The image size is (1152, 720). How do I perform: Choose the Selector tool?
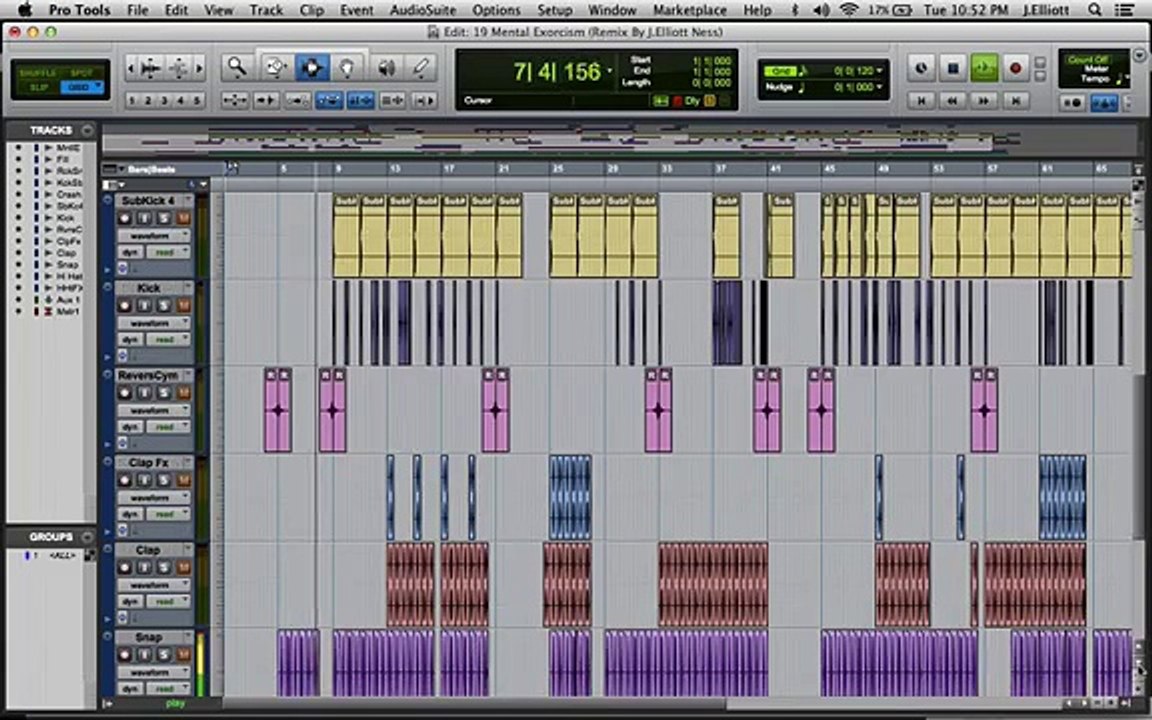pos(312,68)
